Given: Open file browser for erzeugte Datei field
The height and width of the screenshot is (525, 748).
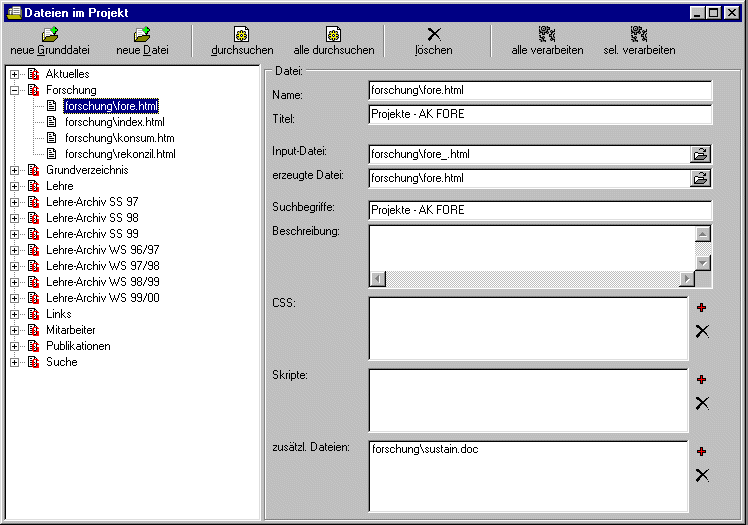Looking at the screenshot, I should coord(700,178).
